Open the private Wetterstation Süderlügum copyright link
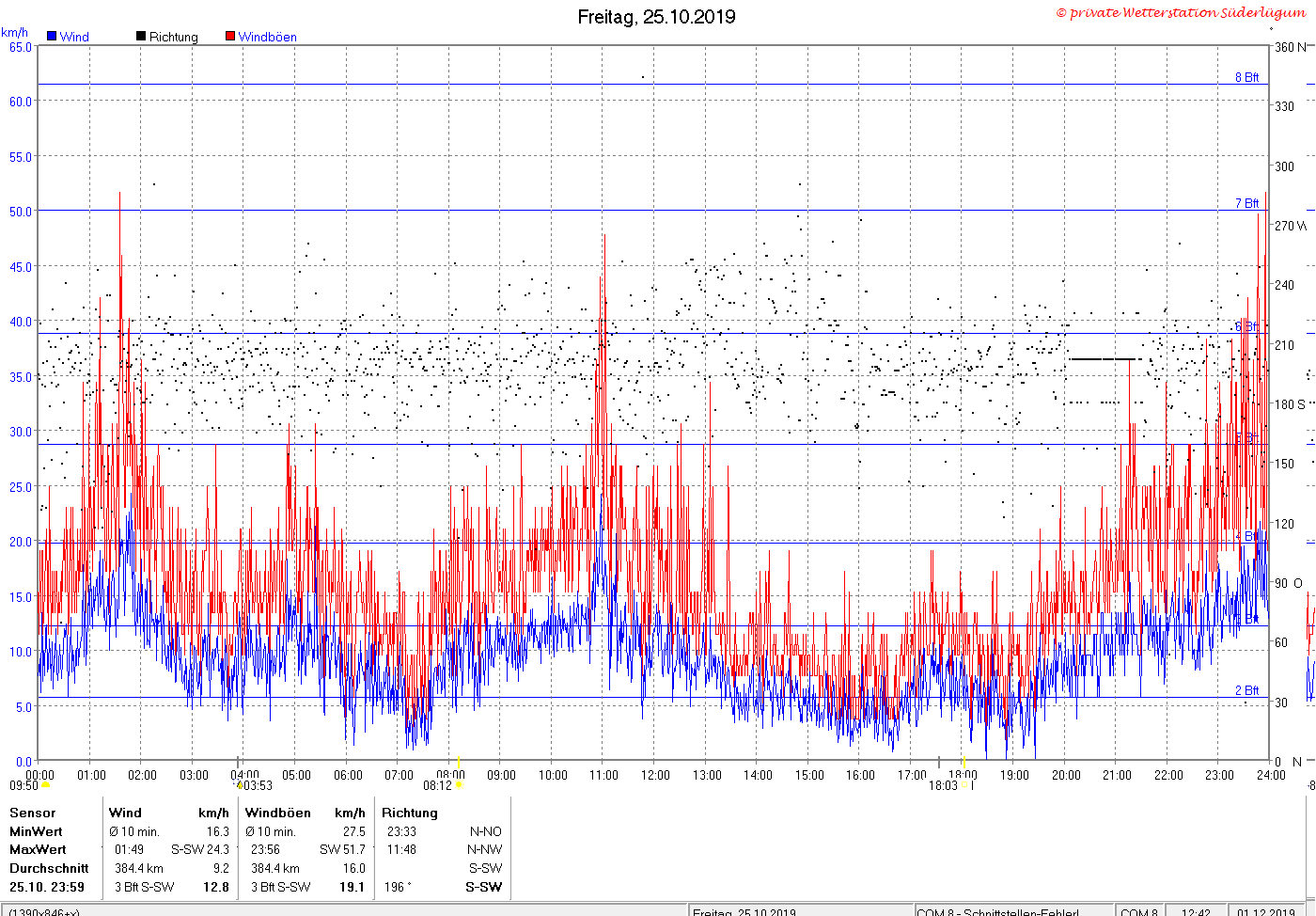This screenshot has width=1316, height=916. [x=1181, y=12]
